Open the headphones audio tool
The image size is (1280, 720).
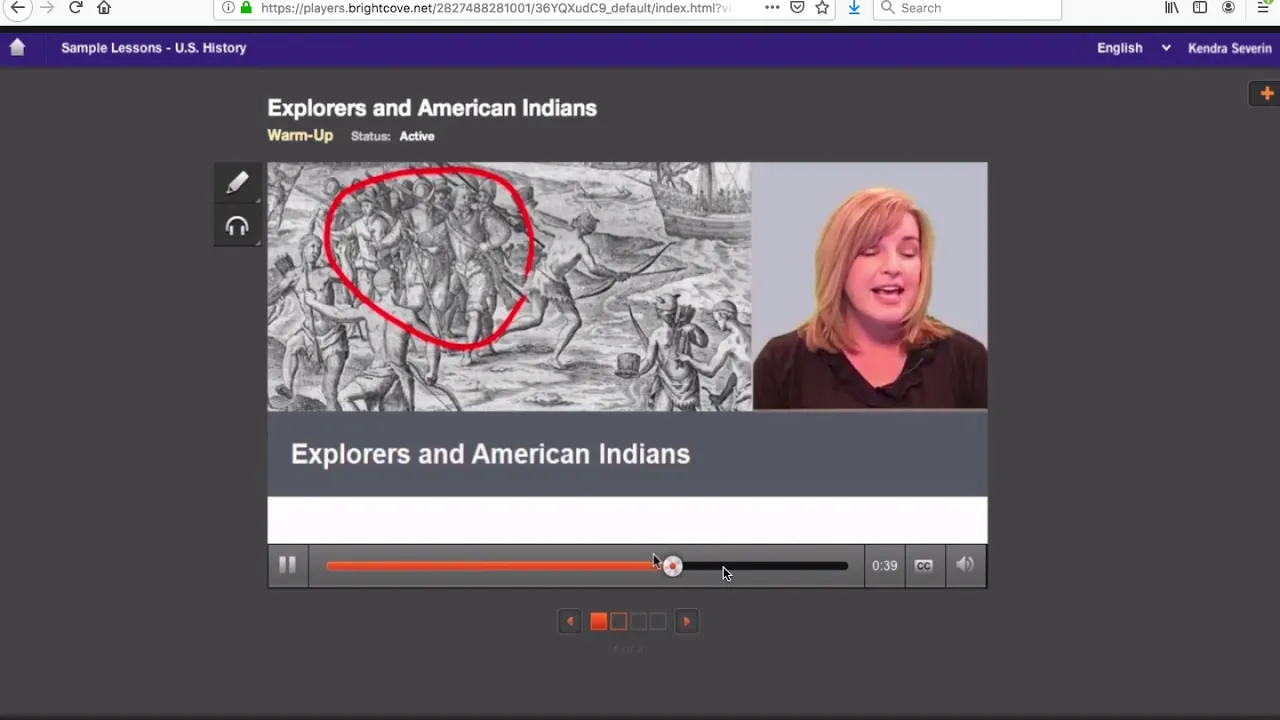[x=237, y=227]
